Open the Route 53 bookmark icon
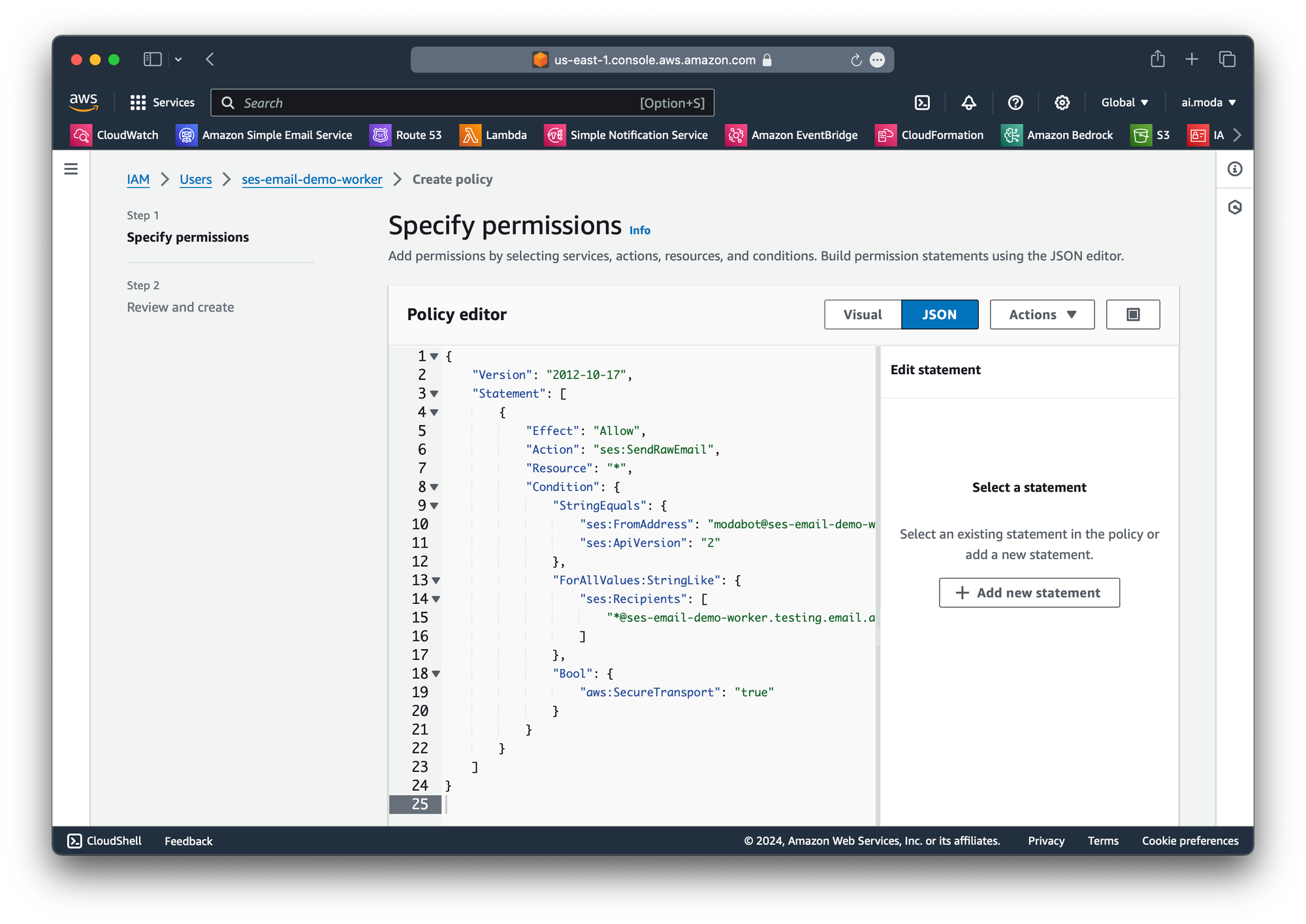Image resolution: width=1306 pixels, height=924 pixels. click(x=380, y=135)
